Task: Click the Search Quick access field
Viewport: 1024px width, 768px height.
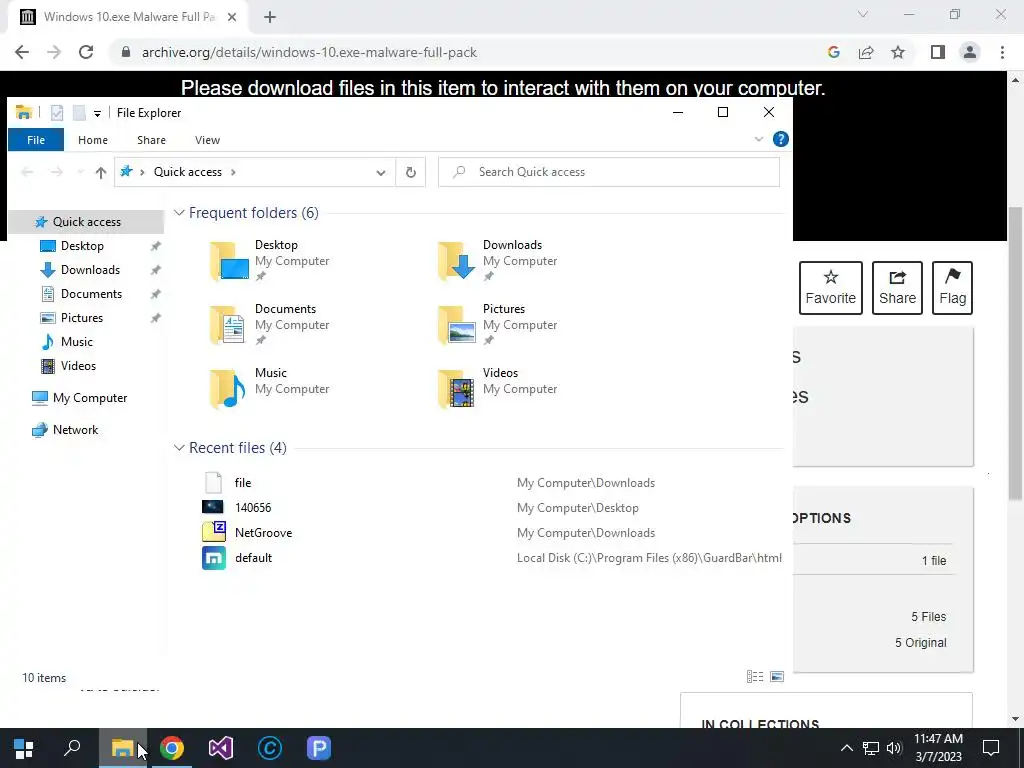Action: click(x=609, y=172)
